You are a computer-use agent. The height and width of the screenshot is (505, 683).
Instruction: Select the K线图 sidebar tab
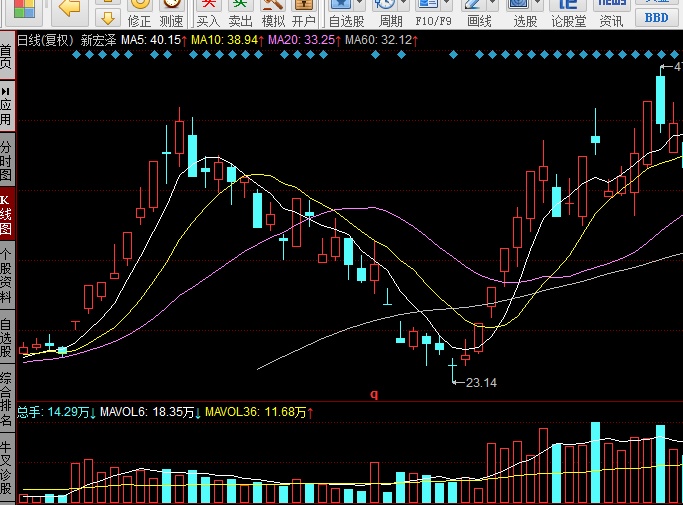pos(7,214)
